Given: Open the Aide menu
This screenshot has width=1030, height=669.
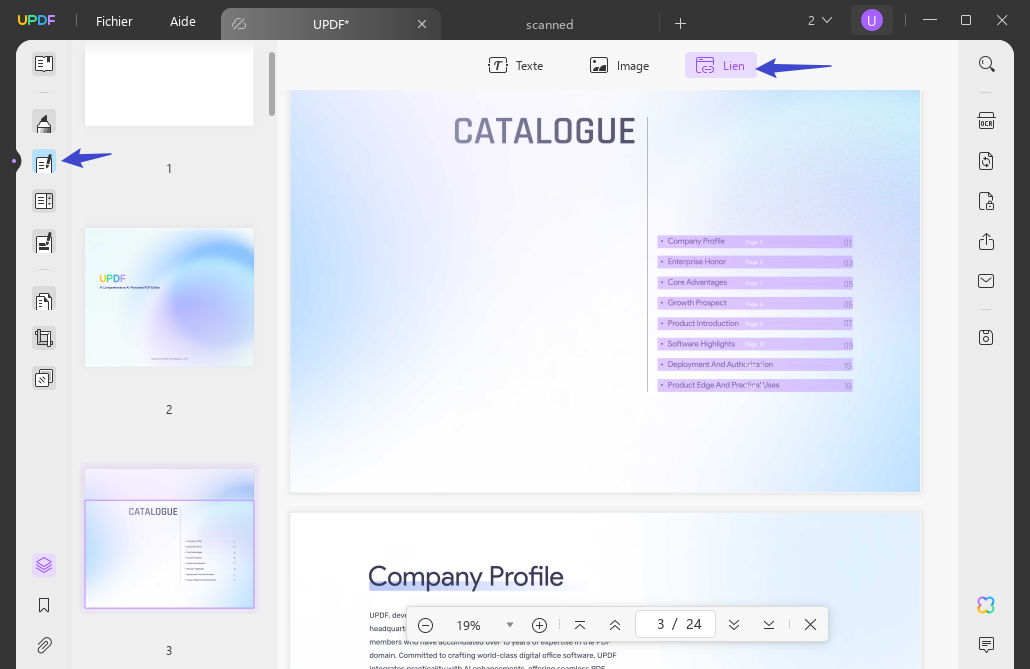Looking at the screenshot, I should 183,22.
